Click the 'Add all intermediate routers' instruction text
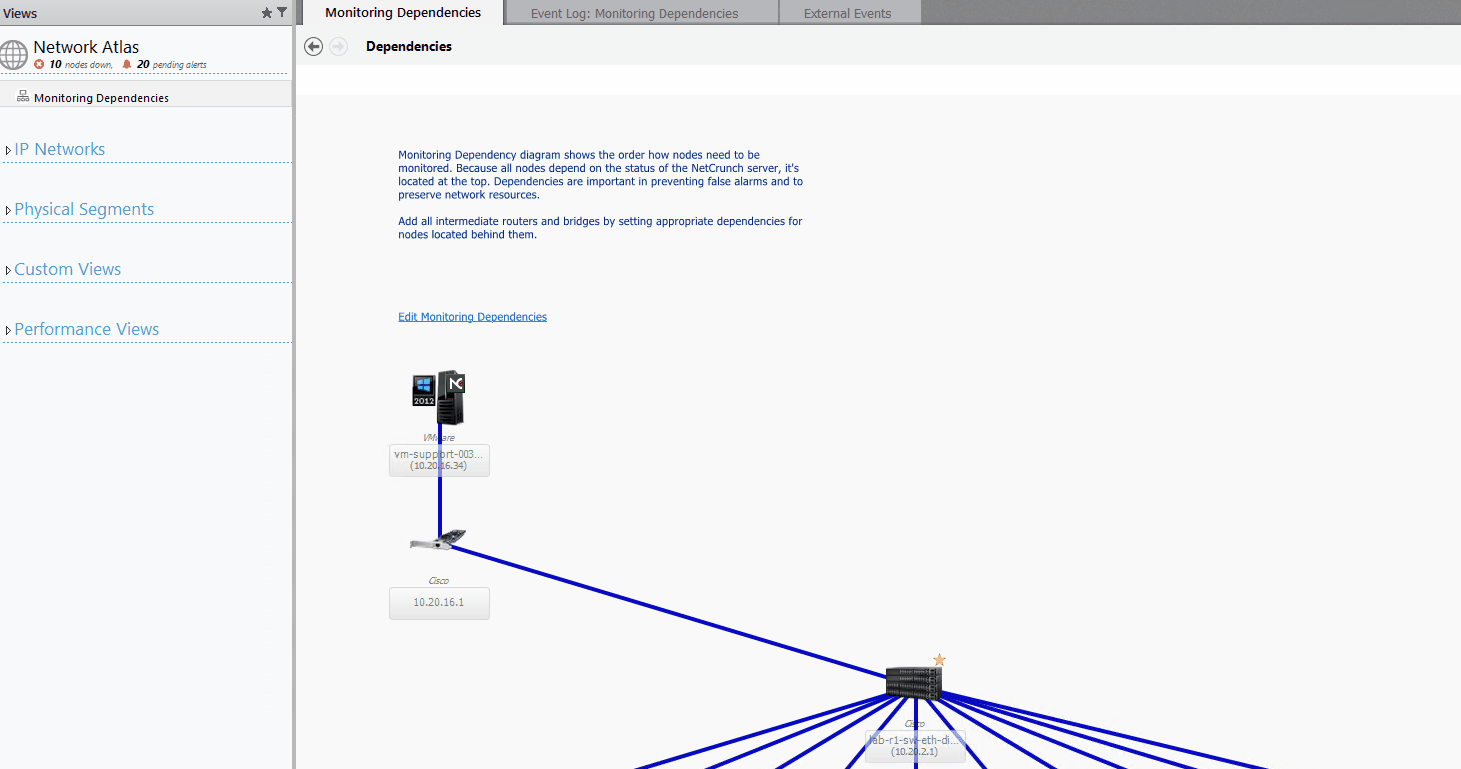Viewport: 1461px width, 769px height. coord(600,228)
